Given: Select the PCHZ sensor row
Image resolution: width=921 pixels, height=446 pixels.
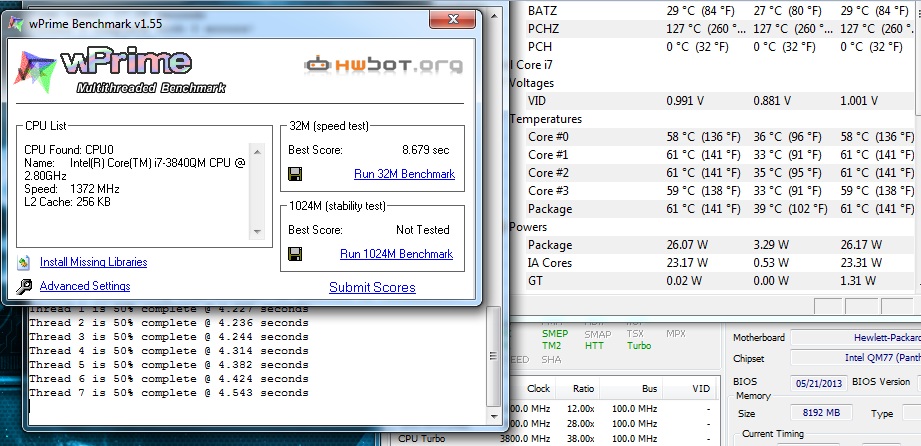Looking at the screenshot, I should click(712, 29).
